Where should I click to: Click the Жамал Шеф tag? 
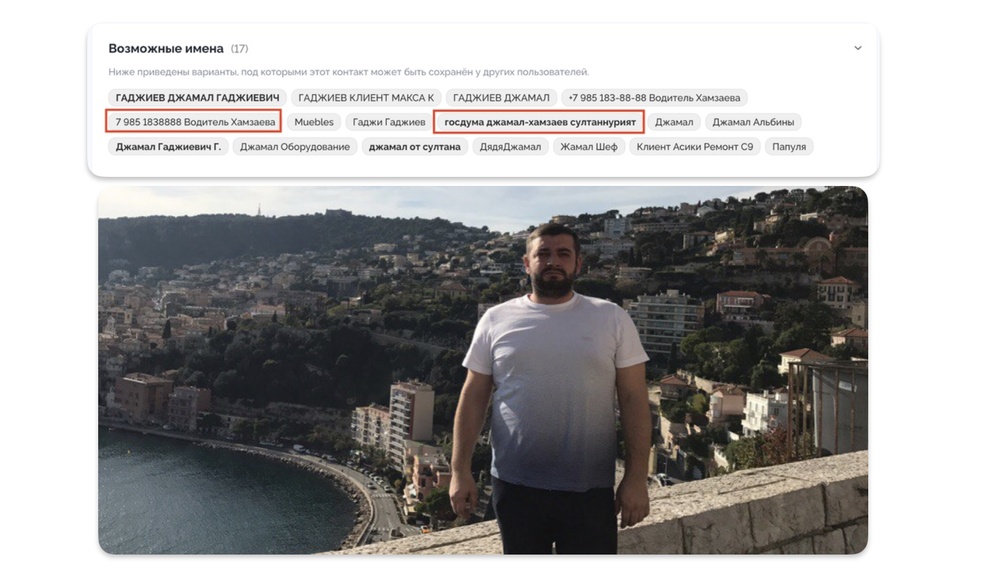589,147
